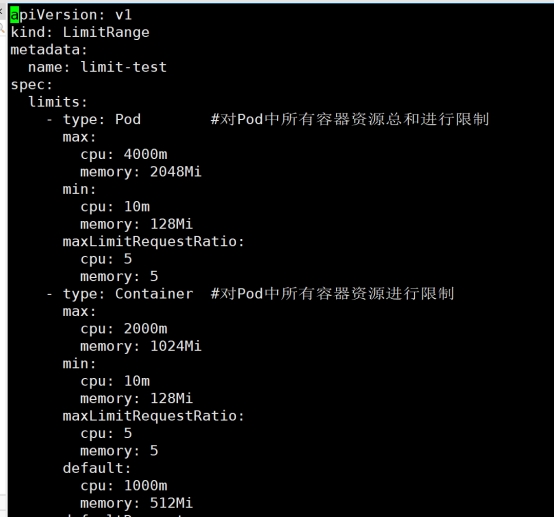Click cpu: 2000m value
This screenshot has width=554, height=517.
click(124, 329)
